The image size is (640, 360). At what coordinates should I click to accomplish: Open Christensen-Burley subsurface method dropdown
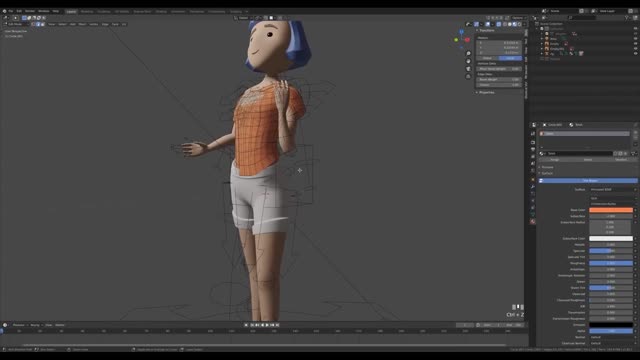tap(612, 204)
